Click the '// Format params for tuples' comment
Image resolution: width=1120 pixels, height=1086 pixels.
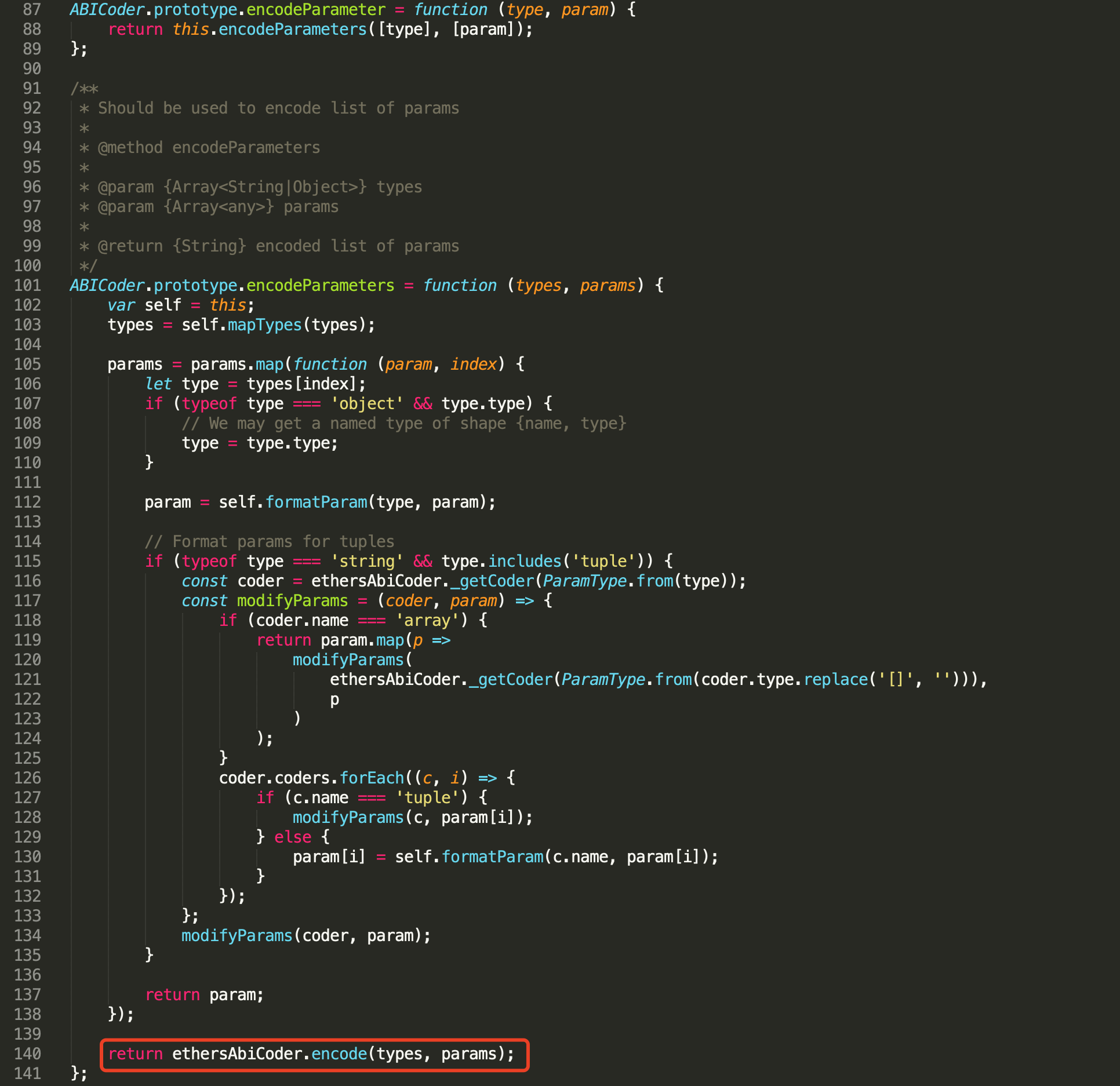coord(270,541)
